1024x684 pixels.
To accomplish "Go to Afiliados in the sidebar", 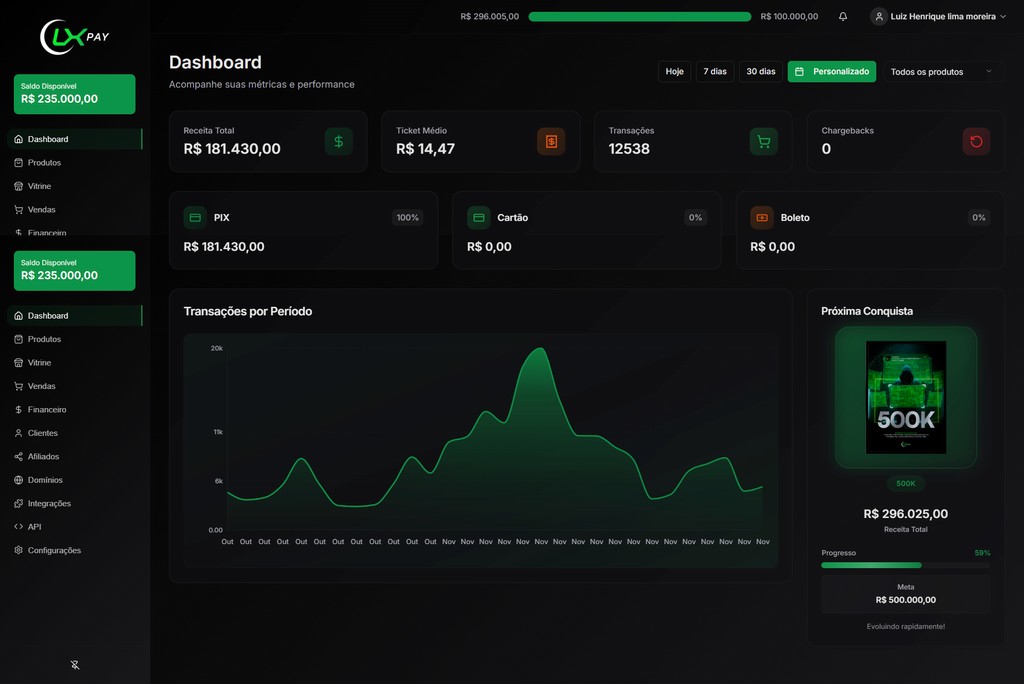I will 74,457.
